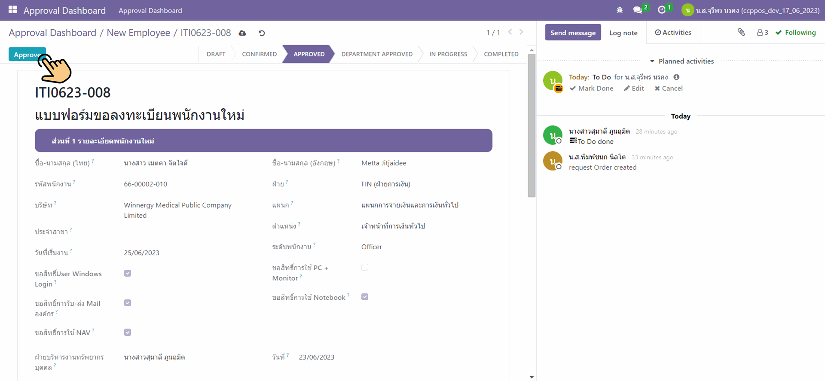
Task: Toggle the PC + Monitor checkbox
Action: click(365, 267)
